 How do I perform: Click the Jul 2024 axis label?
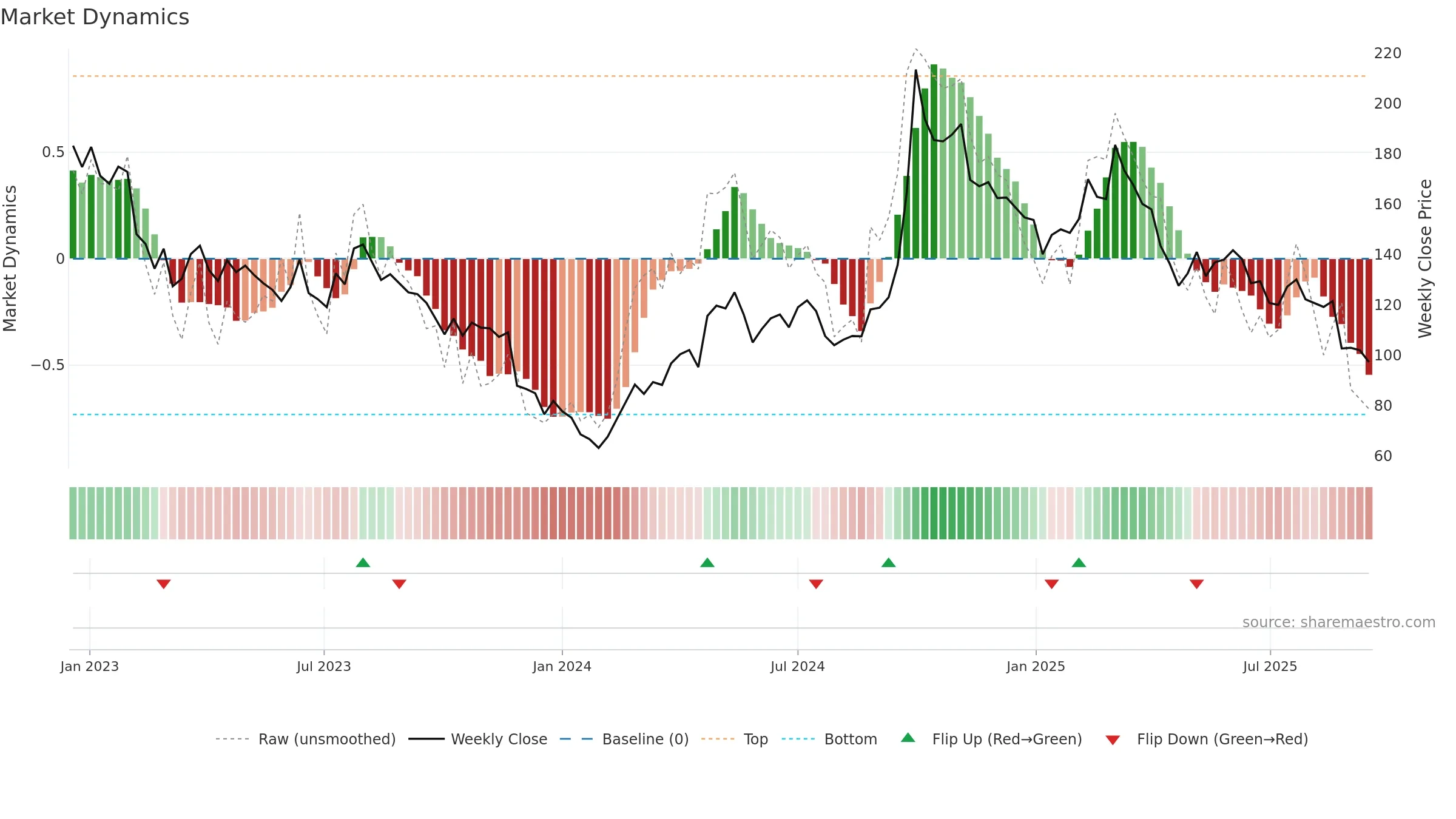[798, 667]
